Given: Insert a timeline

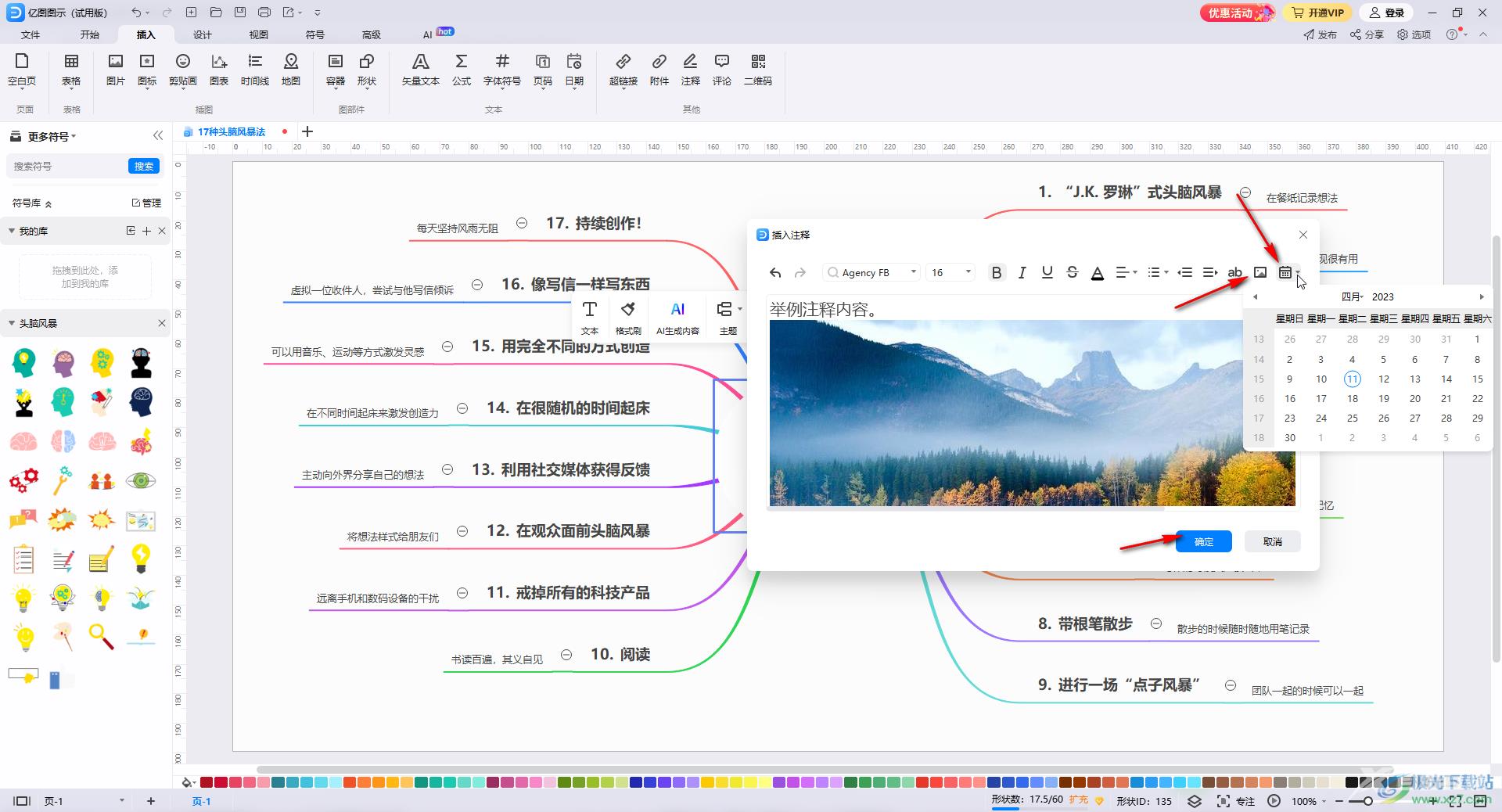Looking at the screenshot, I should [x=255, y=69].
